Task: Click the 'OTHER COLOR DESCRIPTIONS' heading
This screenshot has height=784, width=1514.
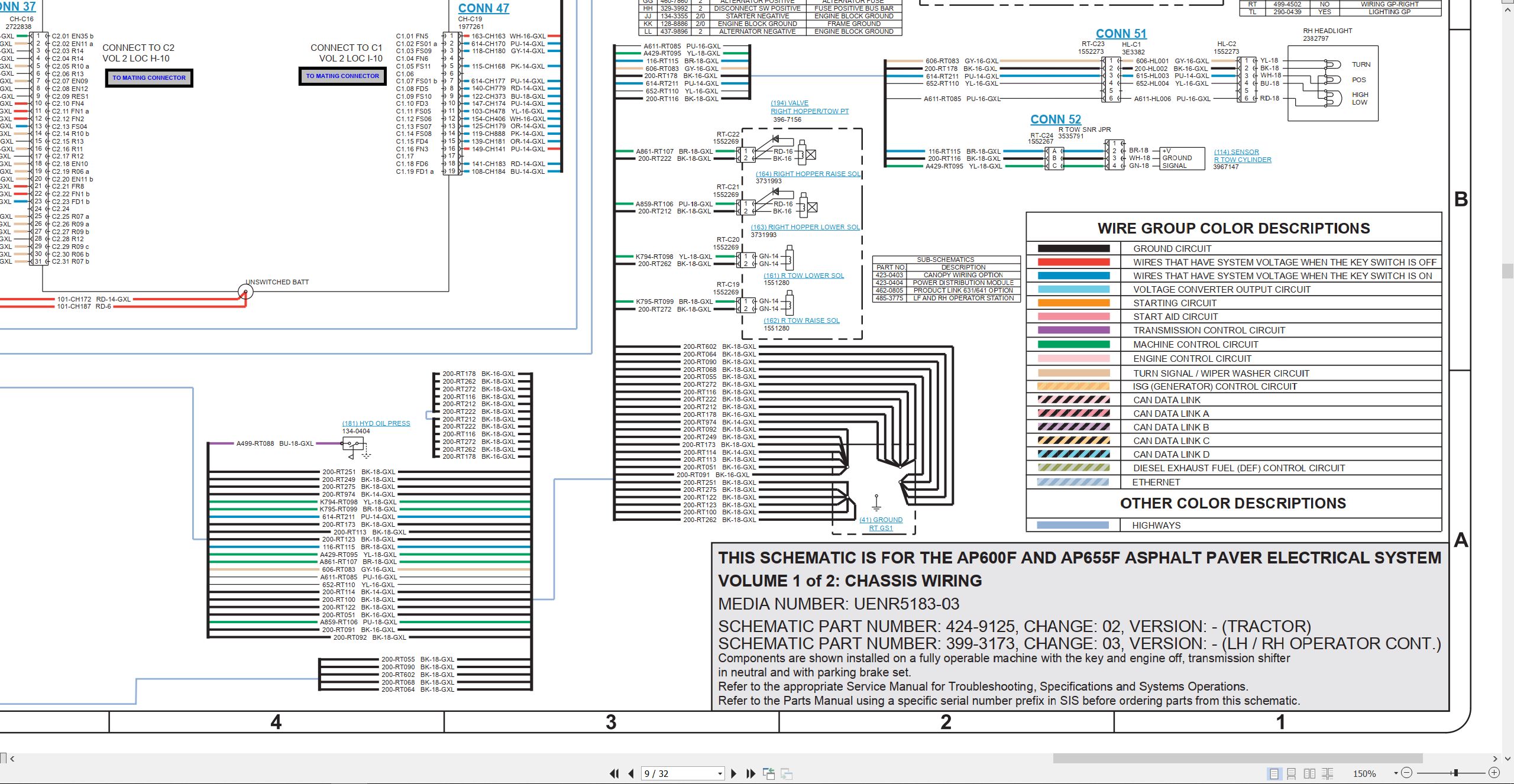Action: pyautogui.click(x=1232, y=503)
